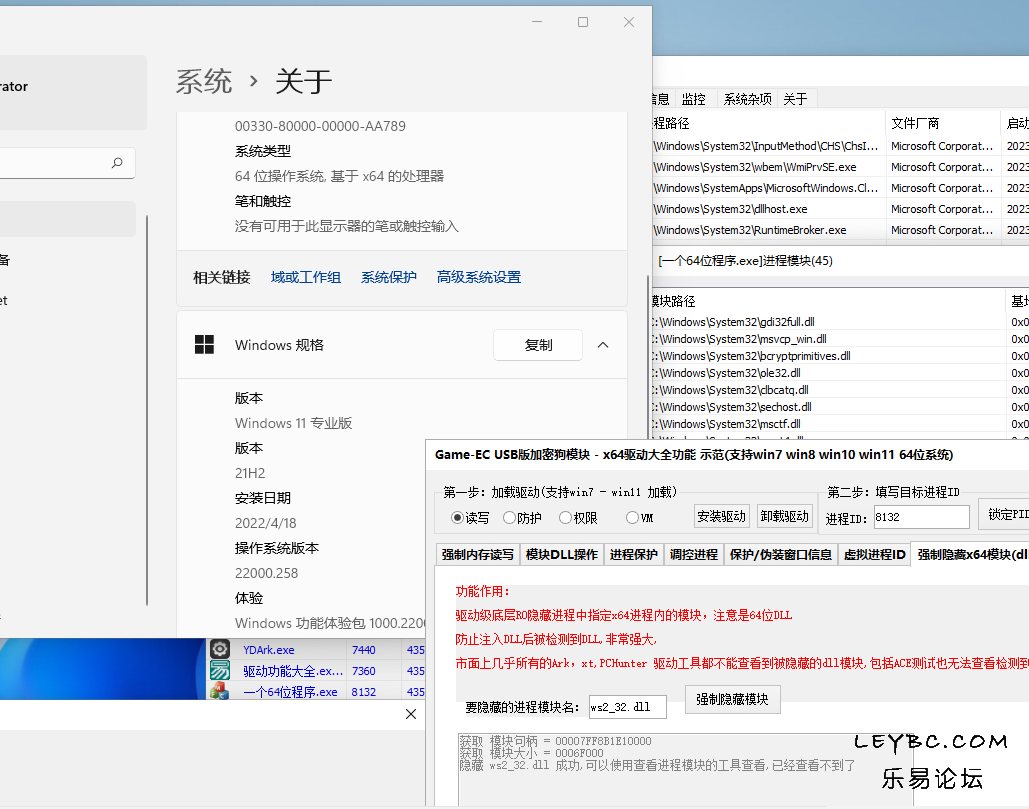Click the 卸载驱动 button
1029x809 pixels.
[784, 516]
